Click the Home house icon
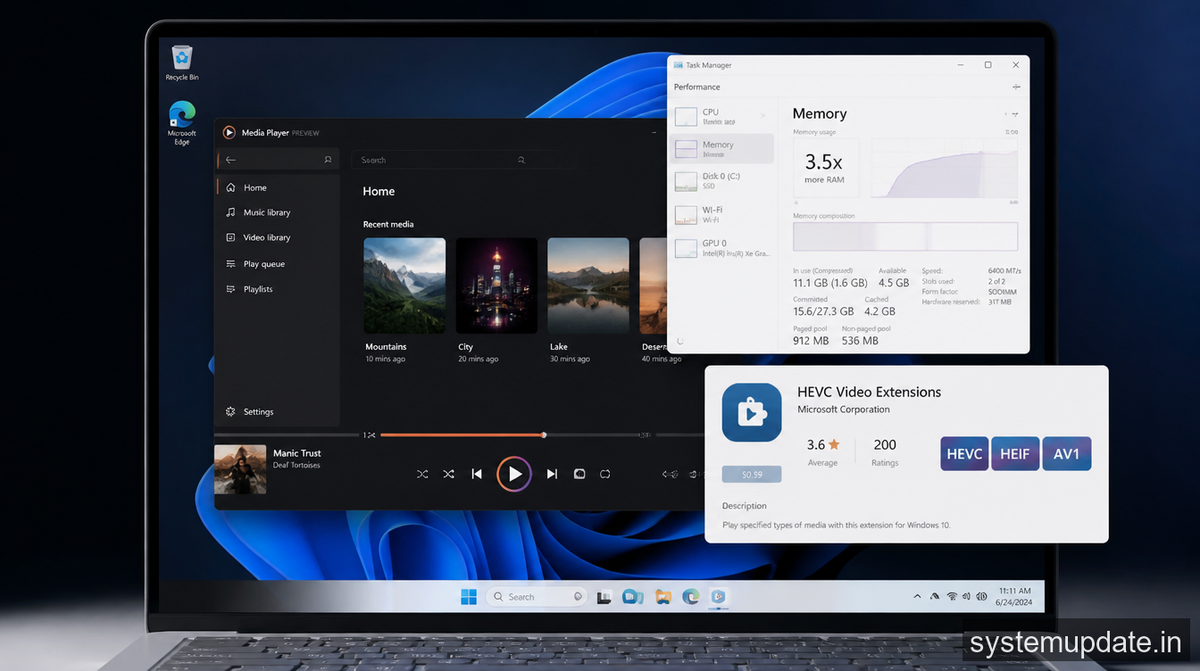Screen dimensions: 1200x671 click(x=231, y=188)
